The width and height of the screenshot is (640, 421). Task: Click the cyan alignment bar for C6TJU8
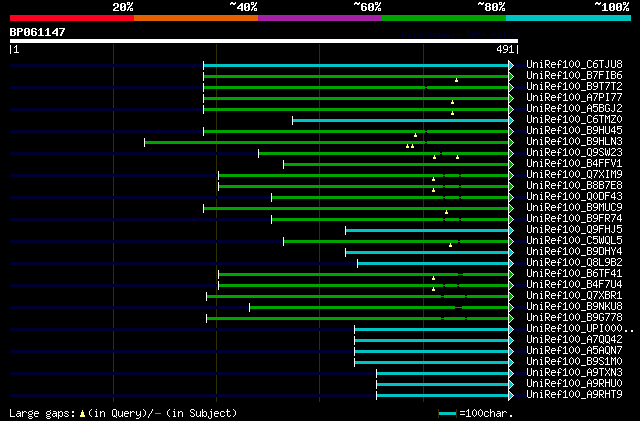tap(356, 65)
